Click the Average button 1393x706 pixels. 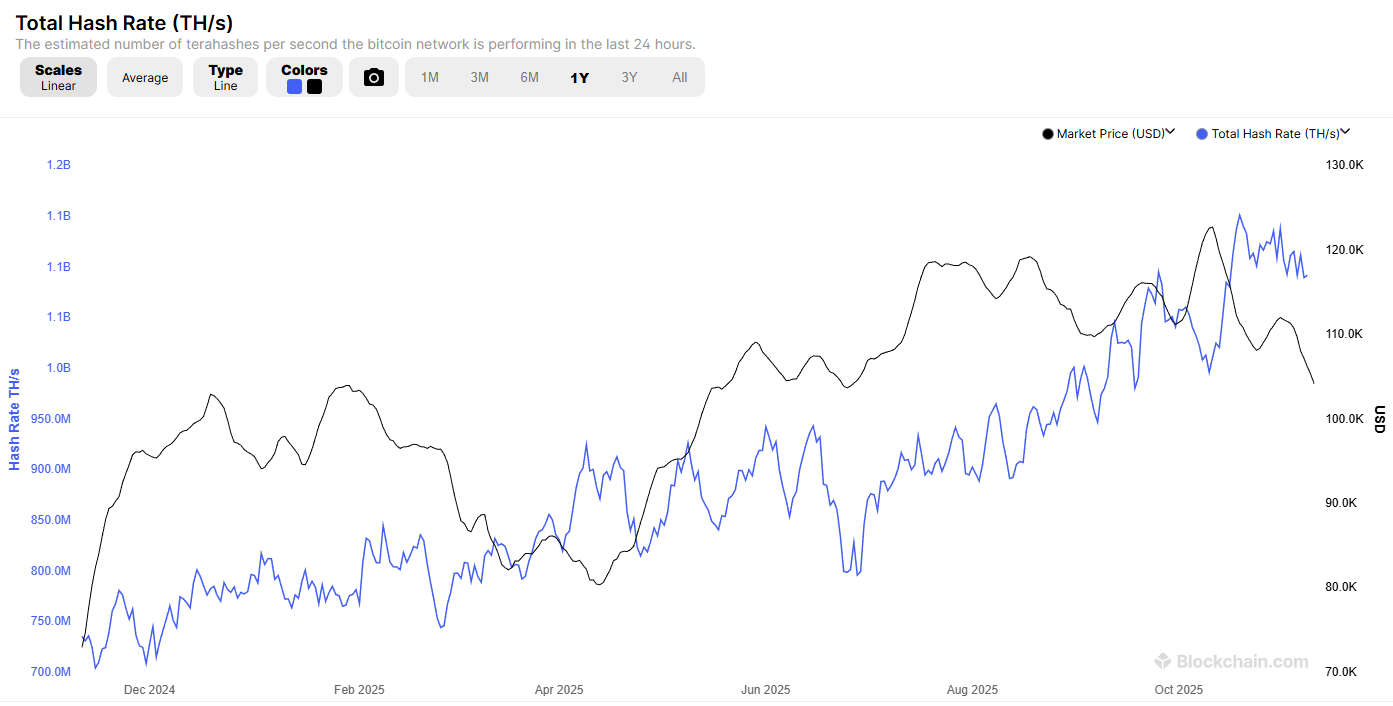point(145,77)
